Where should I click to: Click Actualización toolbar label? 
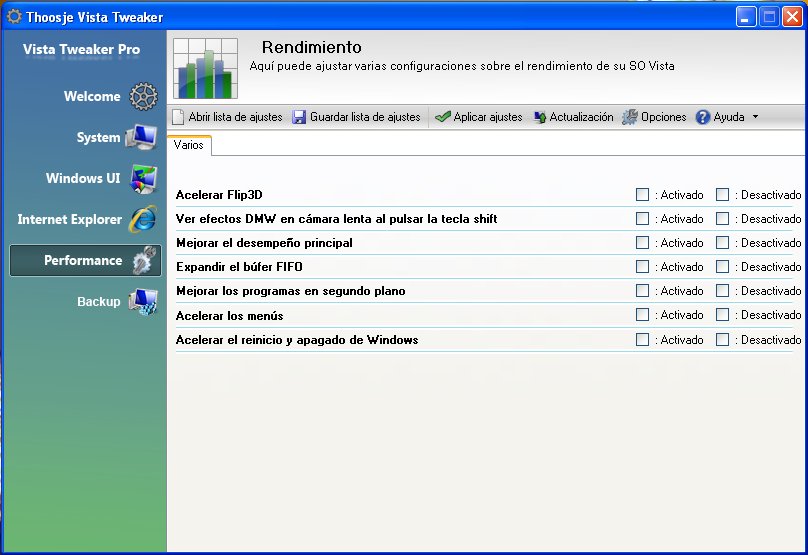[581, 117]
